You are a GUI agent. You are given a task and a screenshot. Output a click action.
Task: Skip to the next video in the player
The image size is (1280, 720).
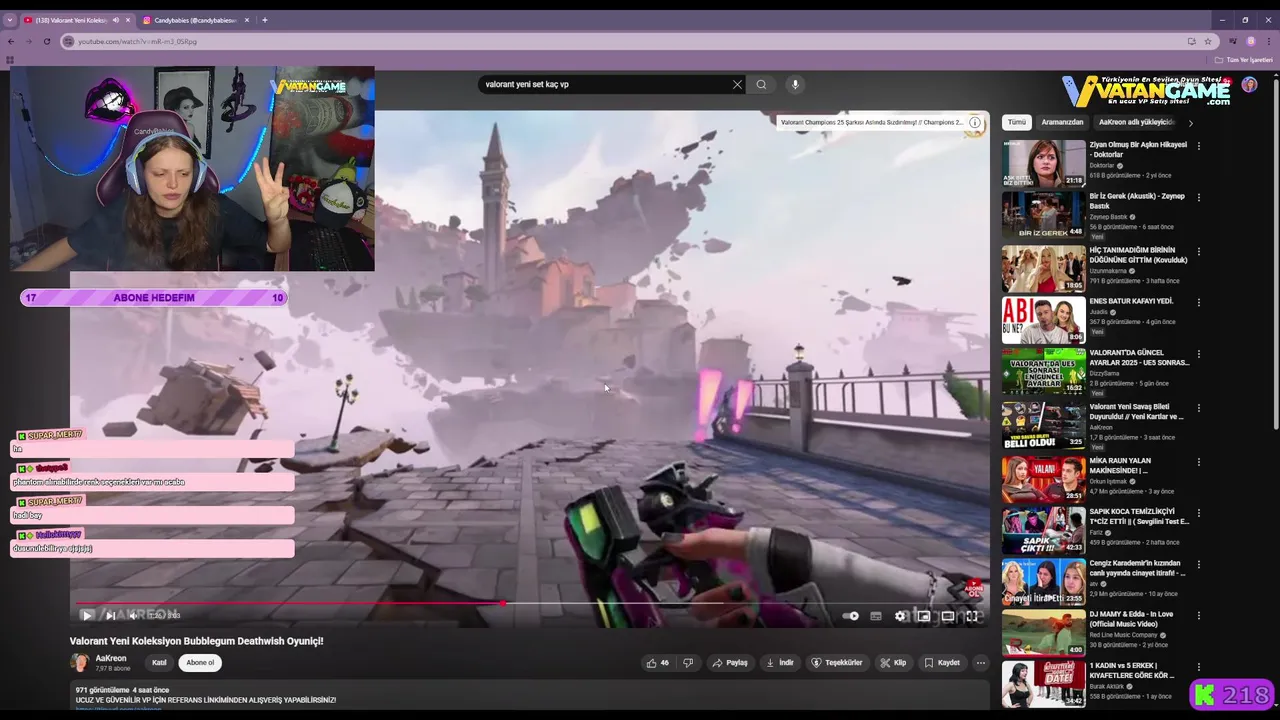(x=110, y=616)
